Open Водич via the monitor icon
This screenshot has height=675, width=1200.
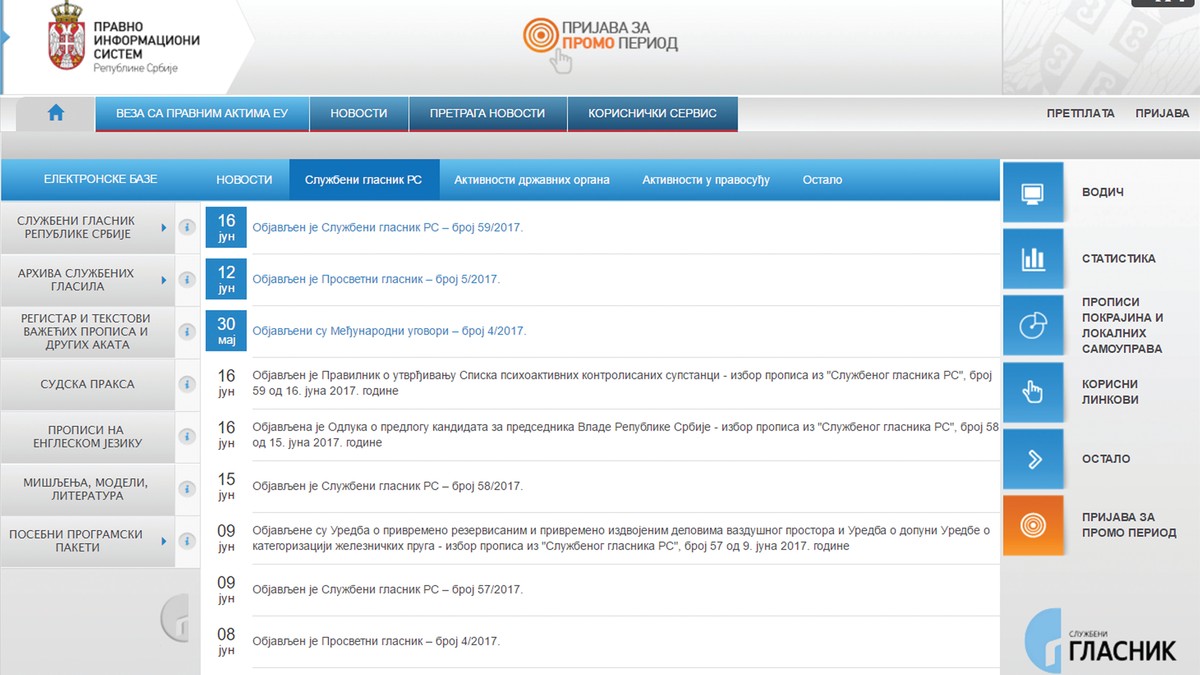coord(1034,192)
